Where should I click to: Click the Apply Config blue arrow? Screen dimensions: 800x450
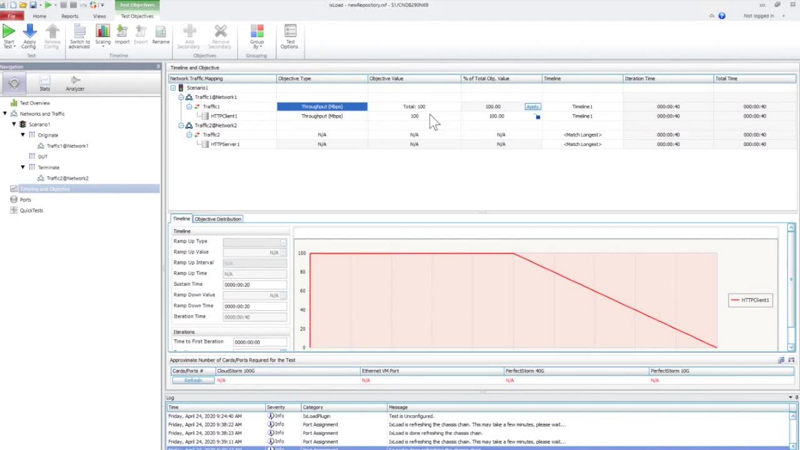pos(30,32)
